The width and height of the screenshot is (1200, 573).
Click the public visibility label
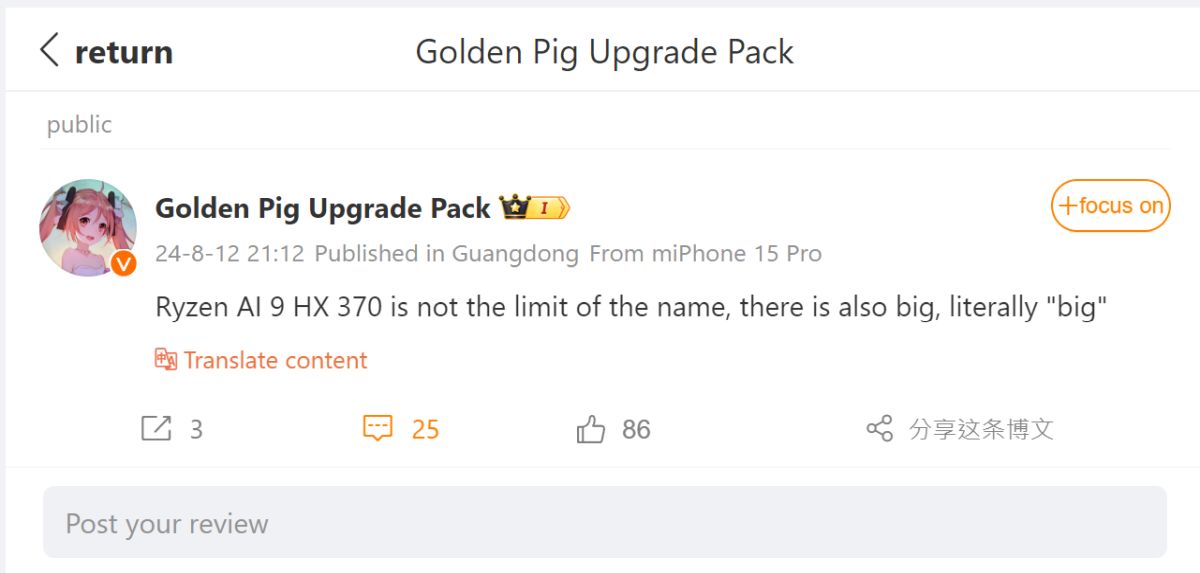[79, 125]
